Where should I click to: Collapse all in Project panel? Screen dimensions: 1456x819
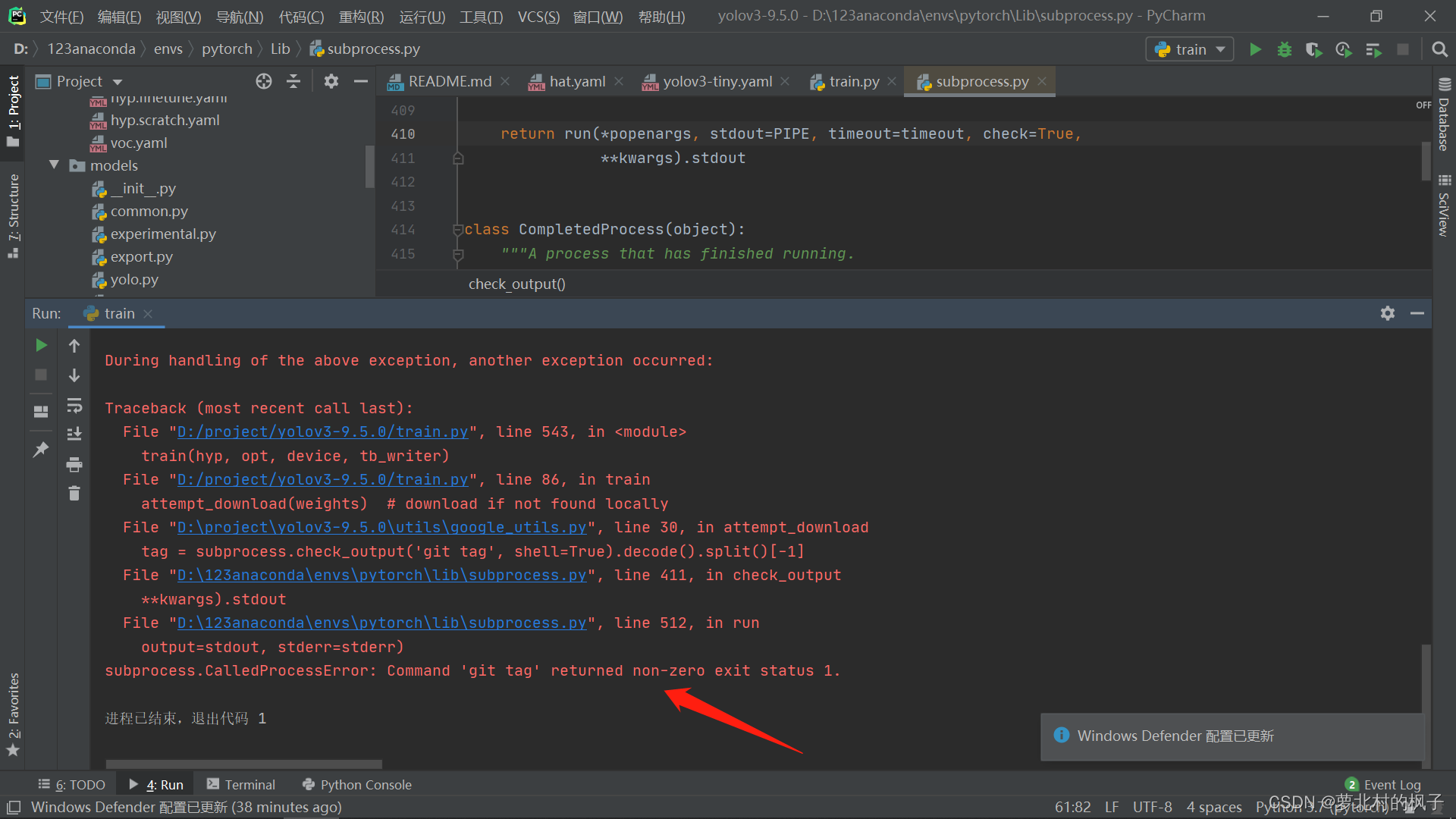293,81
